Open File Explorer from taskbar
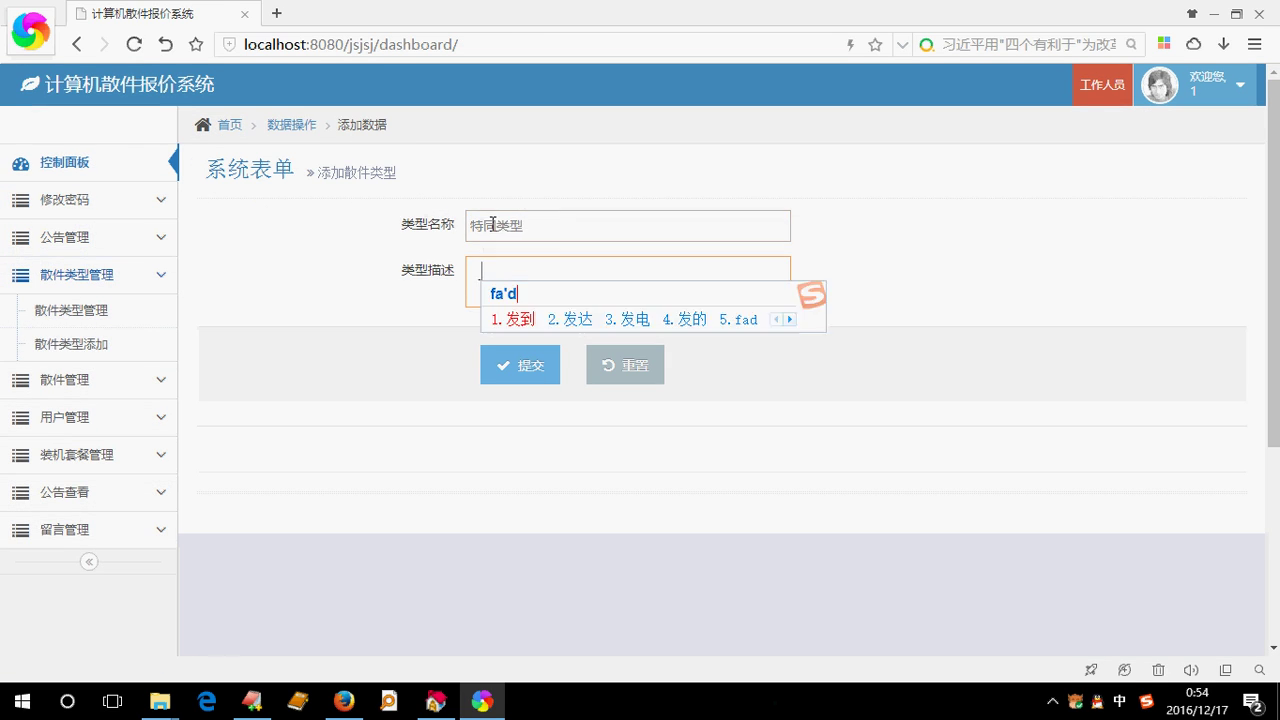 coord(160,701)
